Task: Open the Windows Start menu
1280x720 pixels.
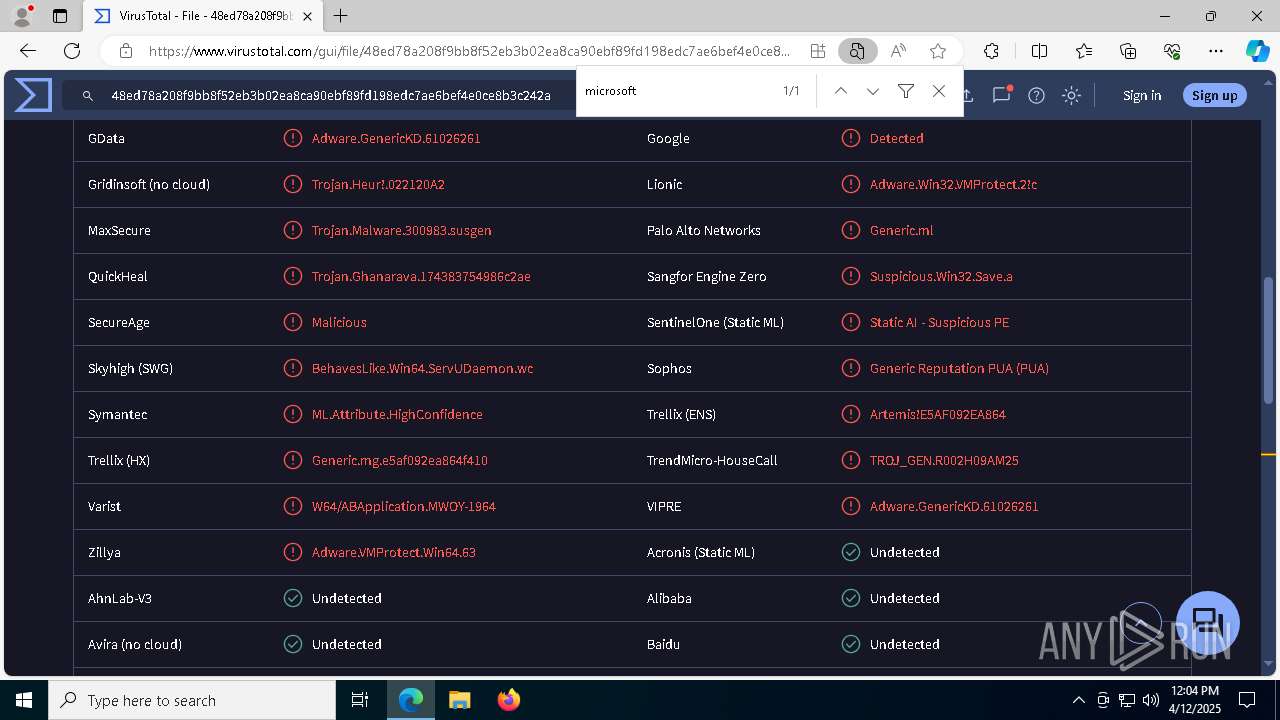Action: coord(24,700)
